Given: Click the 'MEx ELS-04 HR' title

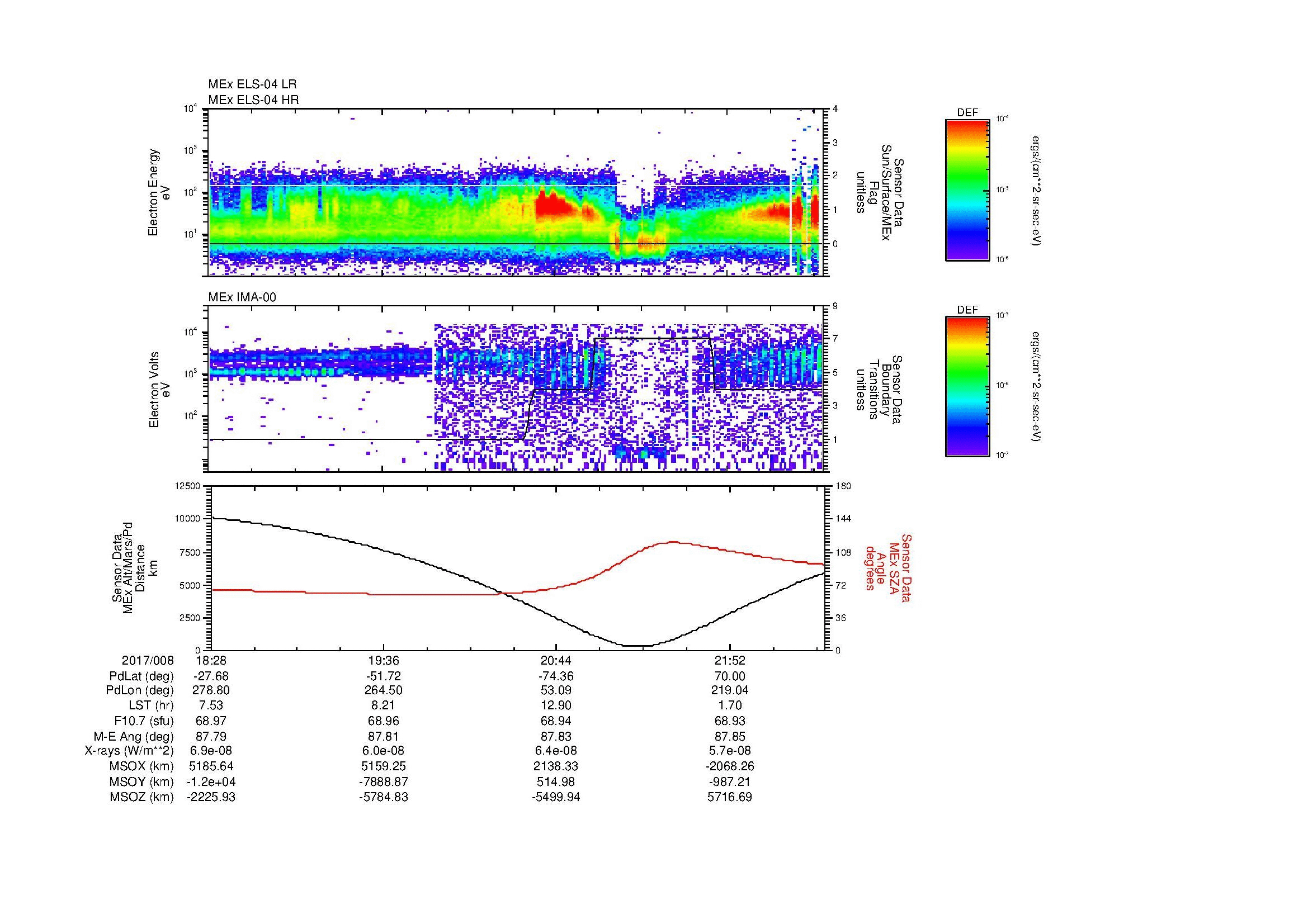Looking at the screenshot, I should pos(253,100).
